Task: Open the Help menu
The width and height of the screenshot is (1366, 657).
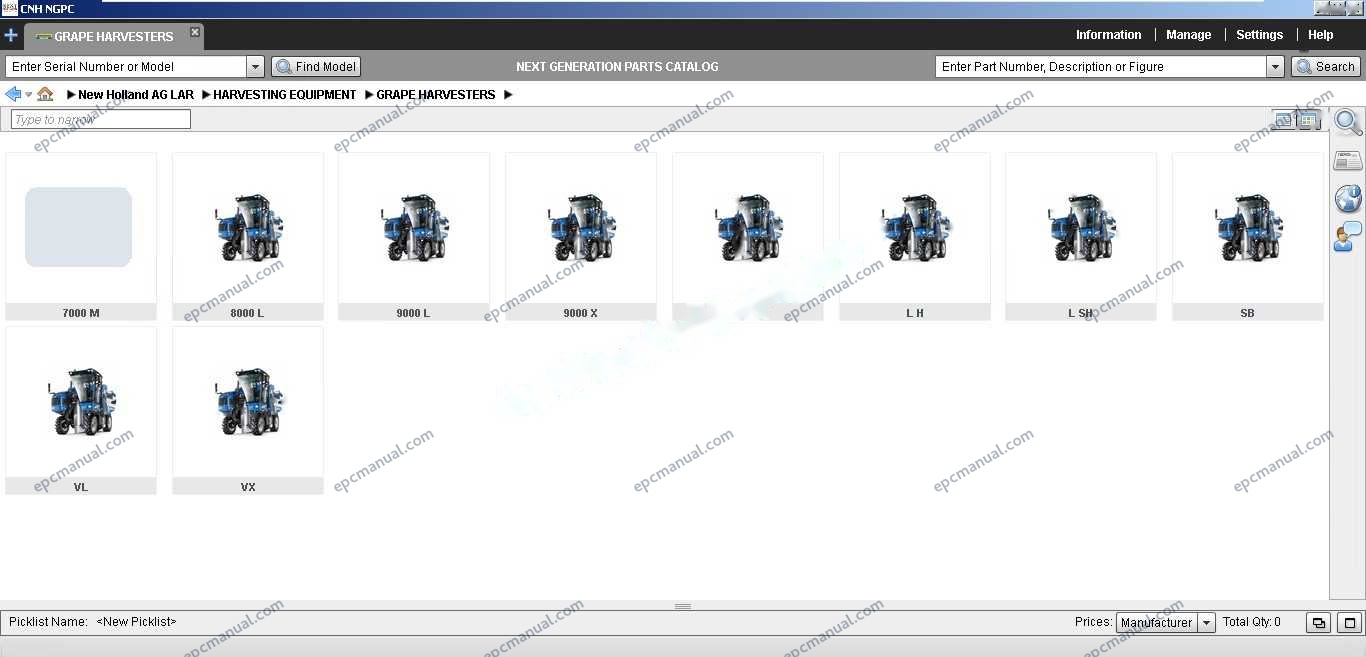Action: tap(1320, 34)
